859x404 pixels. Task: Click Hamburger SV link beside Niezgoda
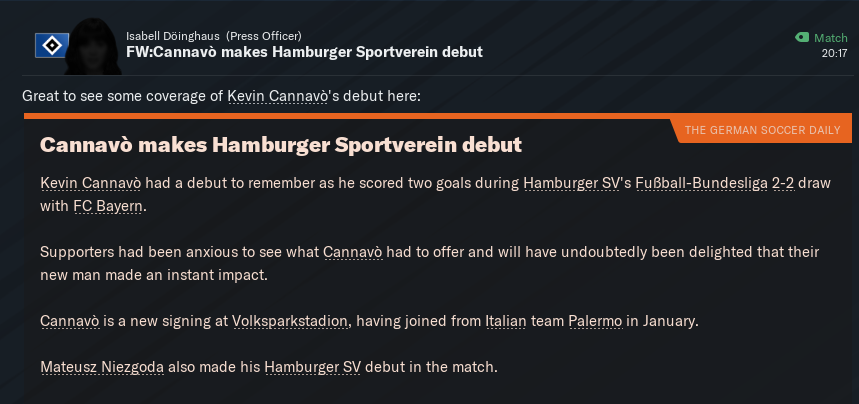312,367
